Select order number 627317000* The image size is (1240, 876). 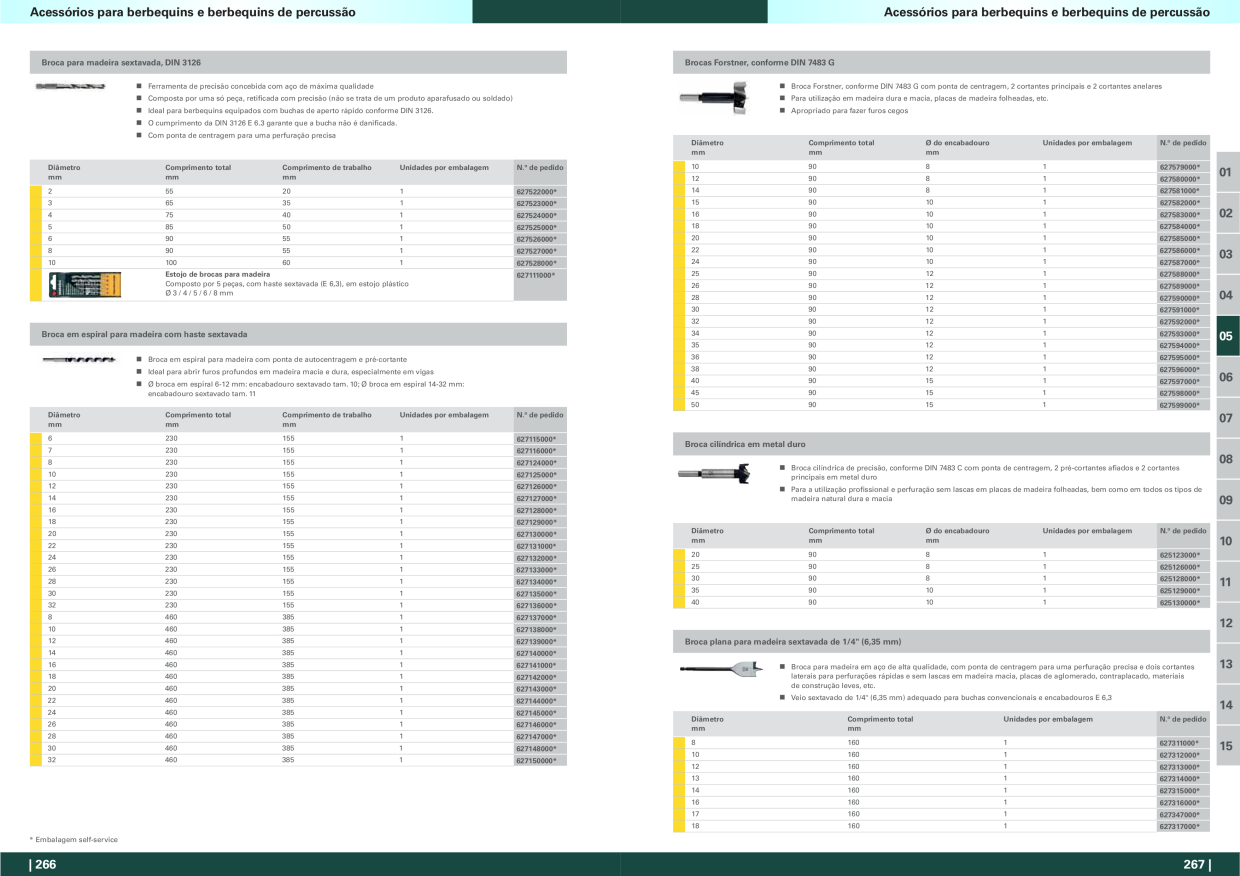1180,827
